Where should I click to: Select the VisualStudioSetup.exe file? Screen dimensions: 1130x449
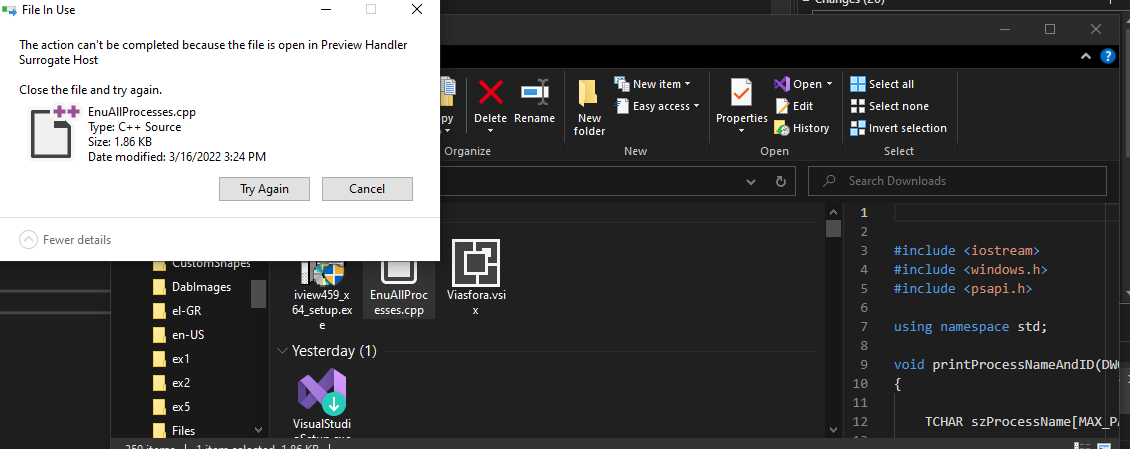click(x=322, y=405)
